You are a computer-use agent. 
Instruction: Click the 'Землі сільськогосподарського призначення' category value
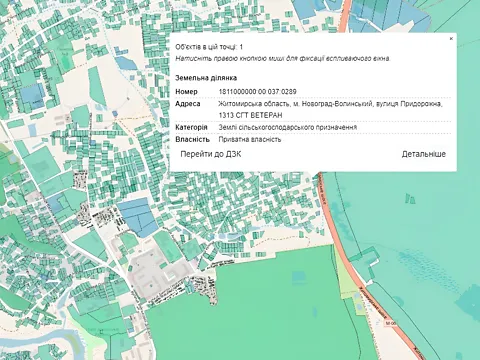[x=288, y=127]
